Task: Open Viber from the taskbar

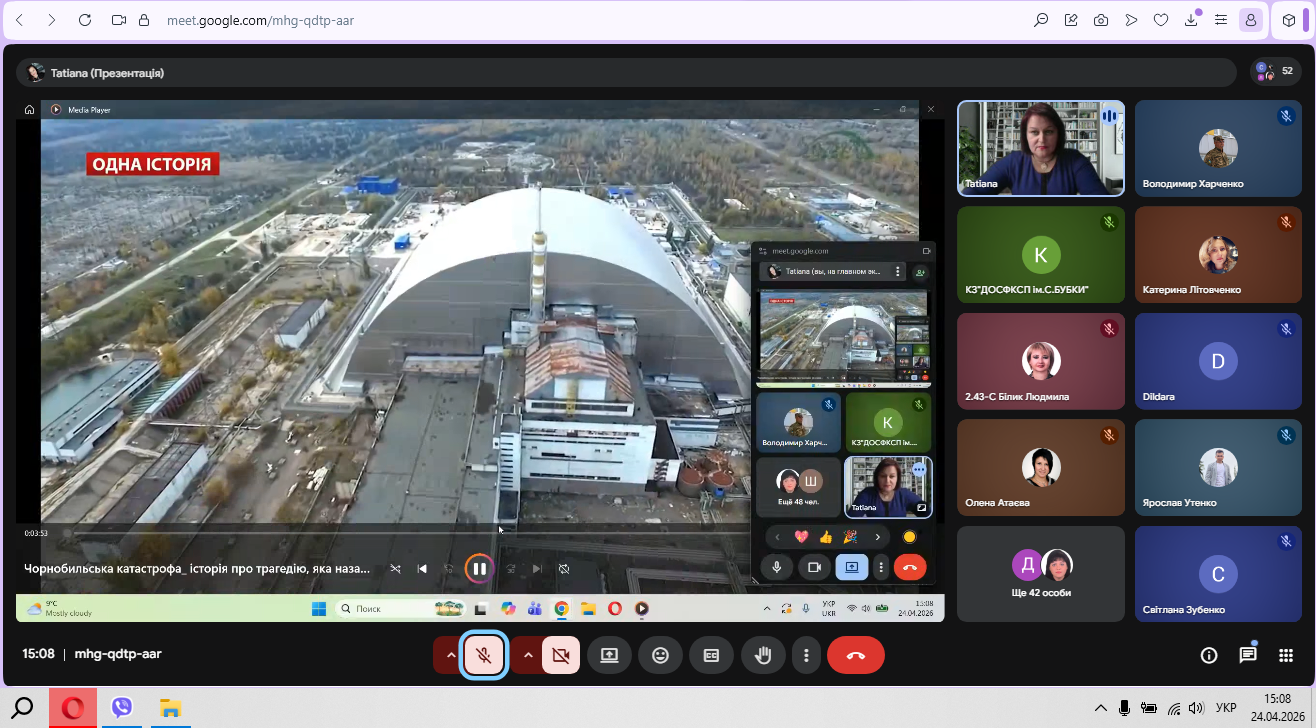Action: tap(122, 708)
